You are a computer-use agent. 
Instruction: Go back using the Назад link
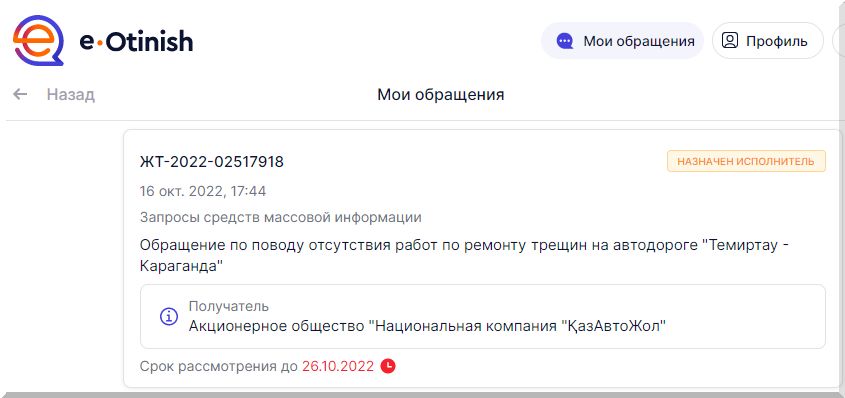click(71, 95)
